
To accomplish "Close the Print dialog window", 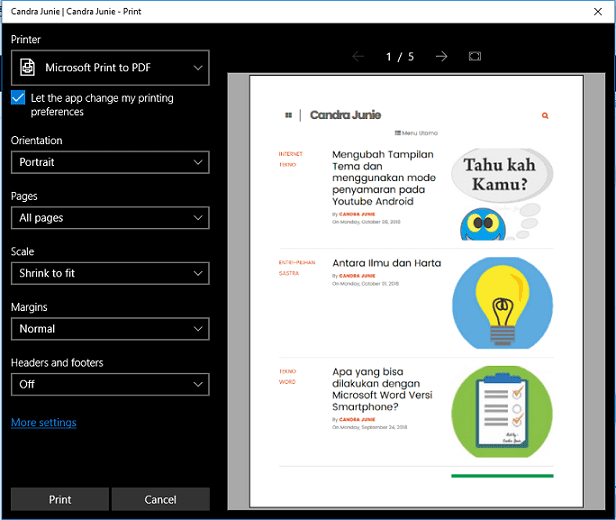I will pos(598,11).
